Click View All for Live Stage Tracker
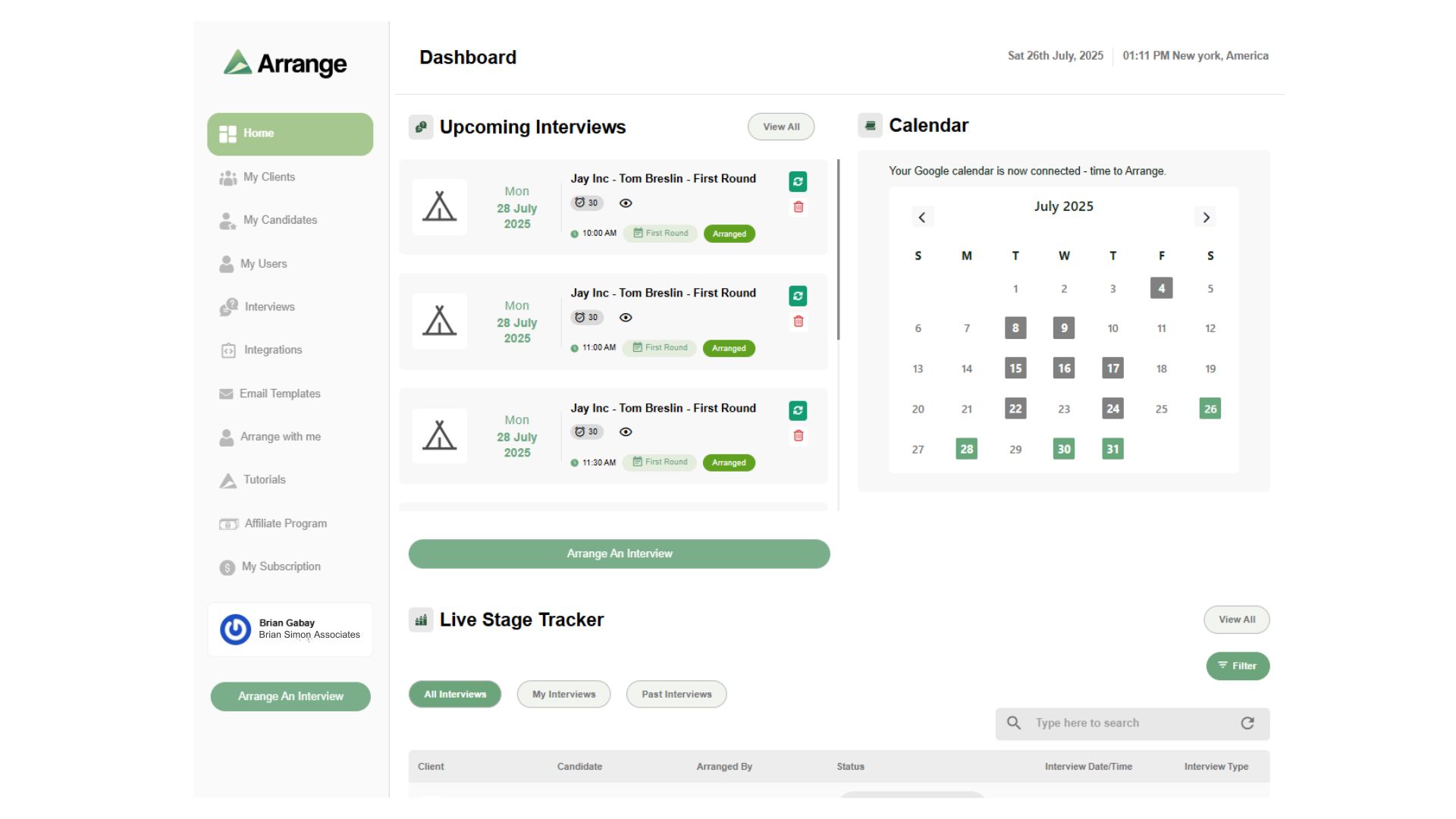 pyautogui.click(x=1237, y=620)
